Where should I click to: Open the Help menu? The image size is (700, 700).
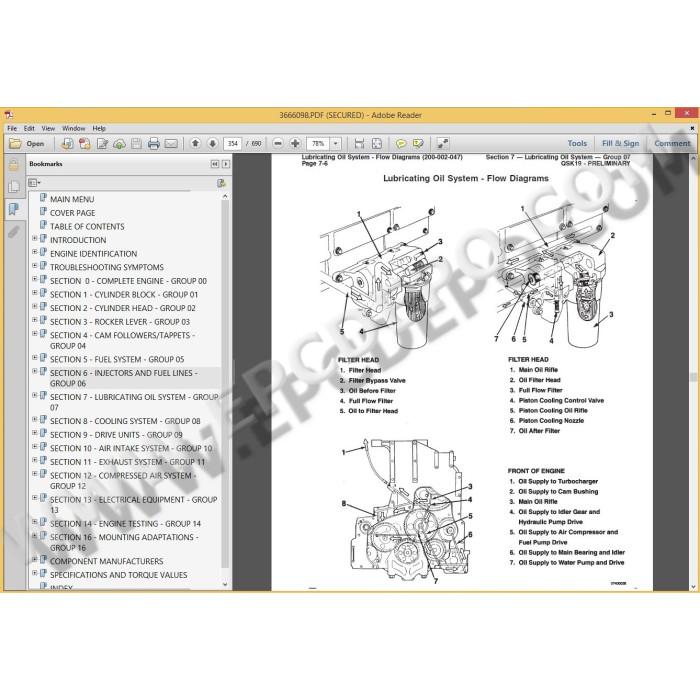(x=99, y=128)
